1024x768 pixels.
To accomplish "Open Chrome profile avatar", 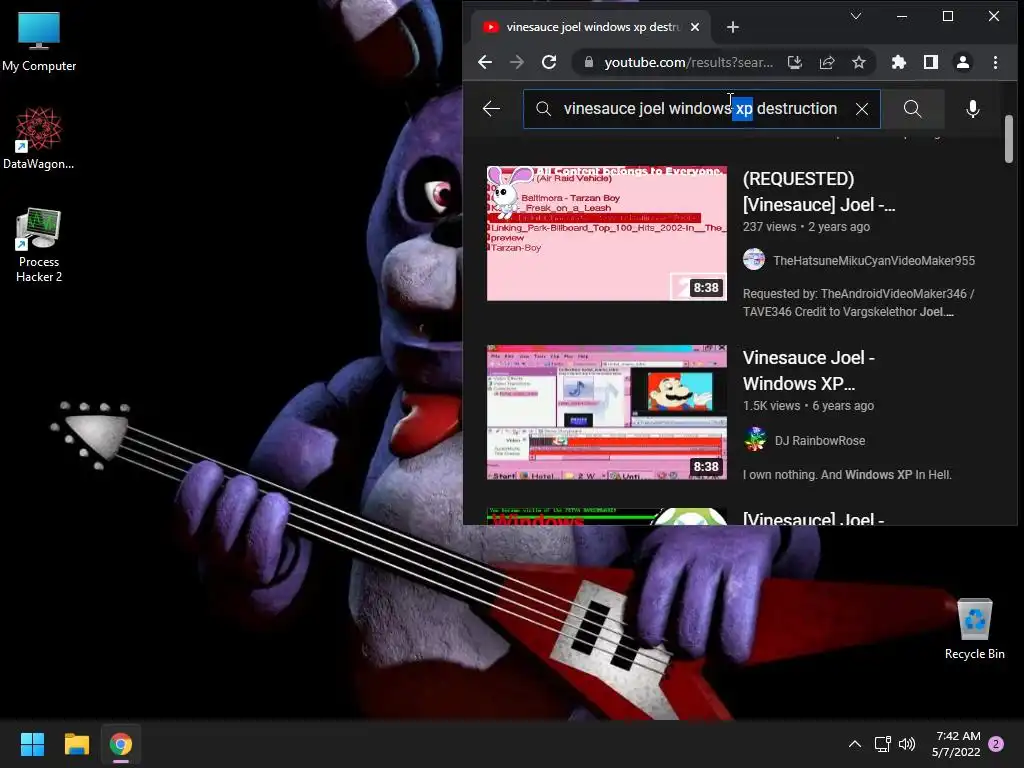I will pos(963,62).
